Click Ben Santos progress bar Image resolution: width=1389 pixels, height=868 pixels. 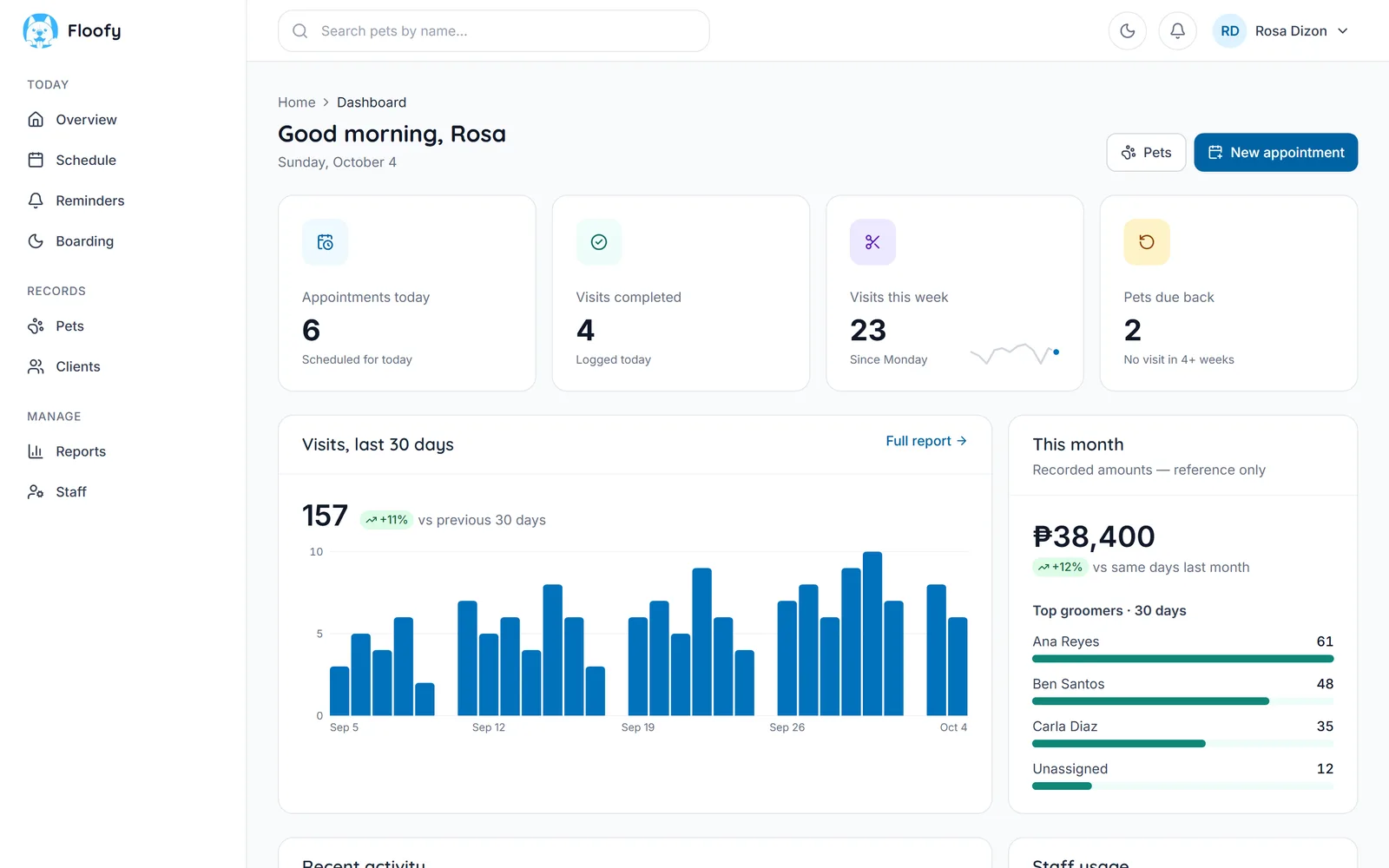1182,701
